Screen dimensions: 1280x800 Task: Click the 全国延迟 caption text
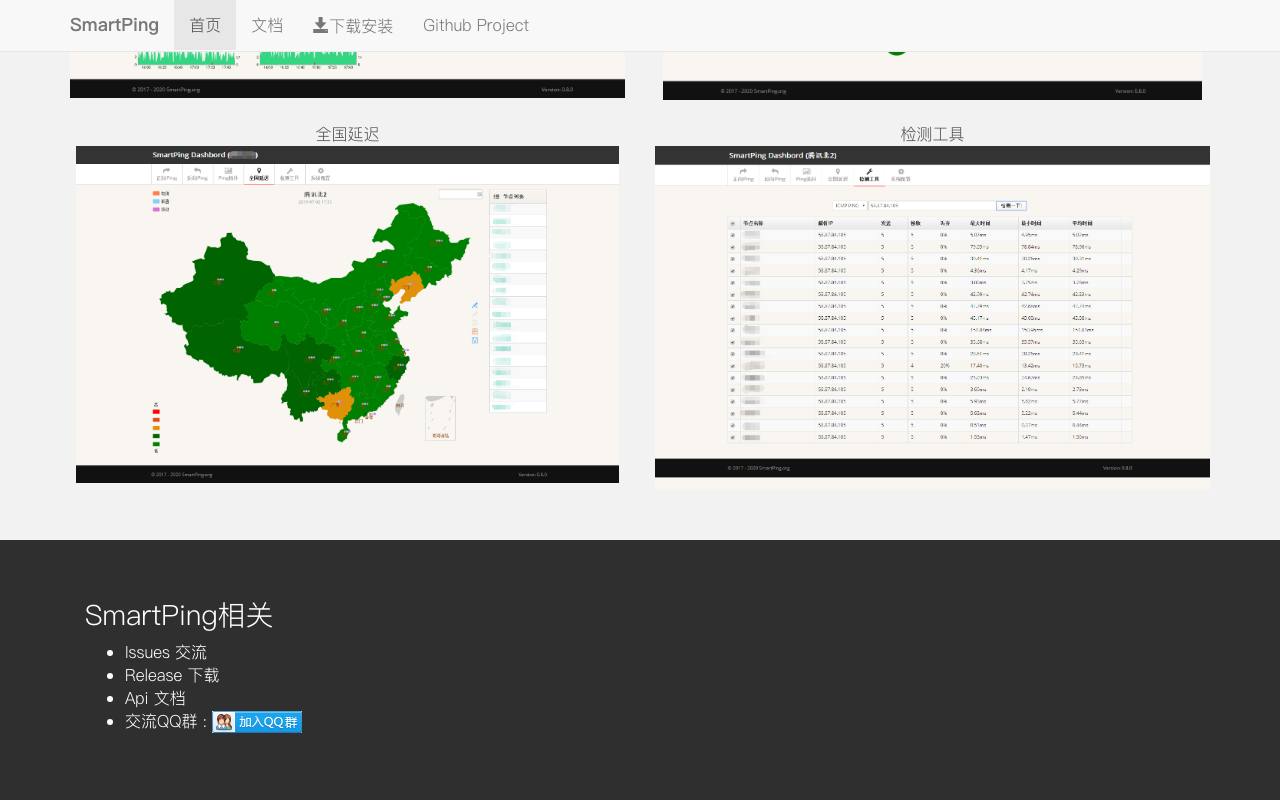click(347, 134)
